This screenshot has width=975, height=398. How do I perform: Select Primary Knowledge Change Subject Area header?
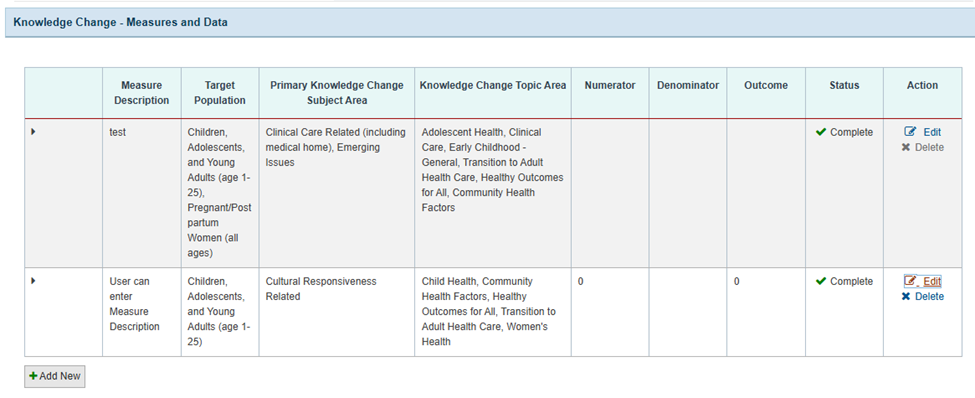337,93
